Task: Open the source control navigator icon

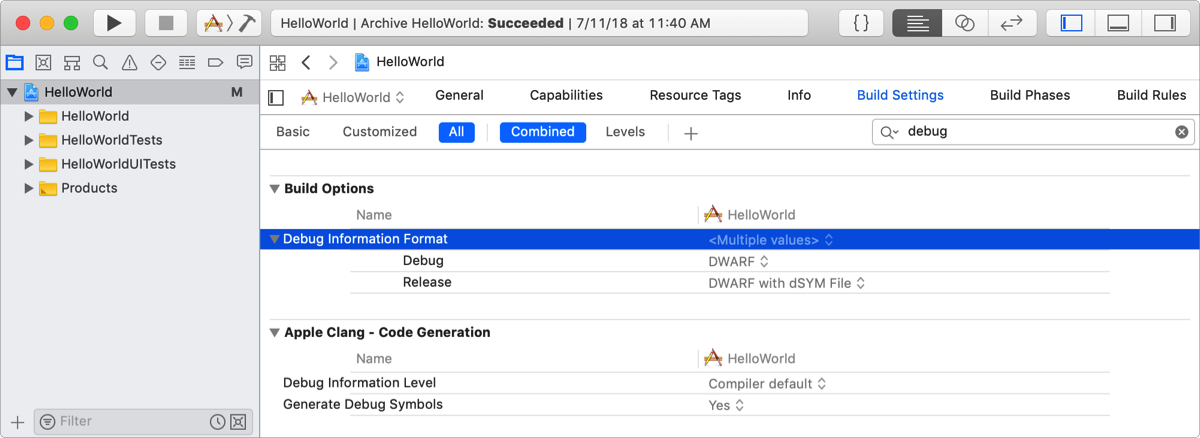Action: tap(43, 62)
